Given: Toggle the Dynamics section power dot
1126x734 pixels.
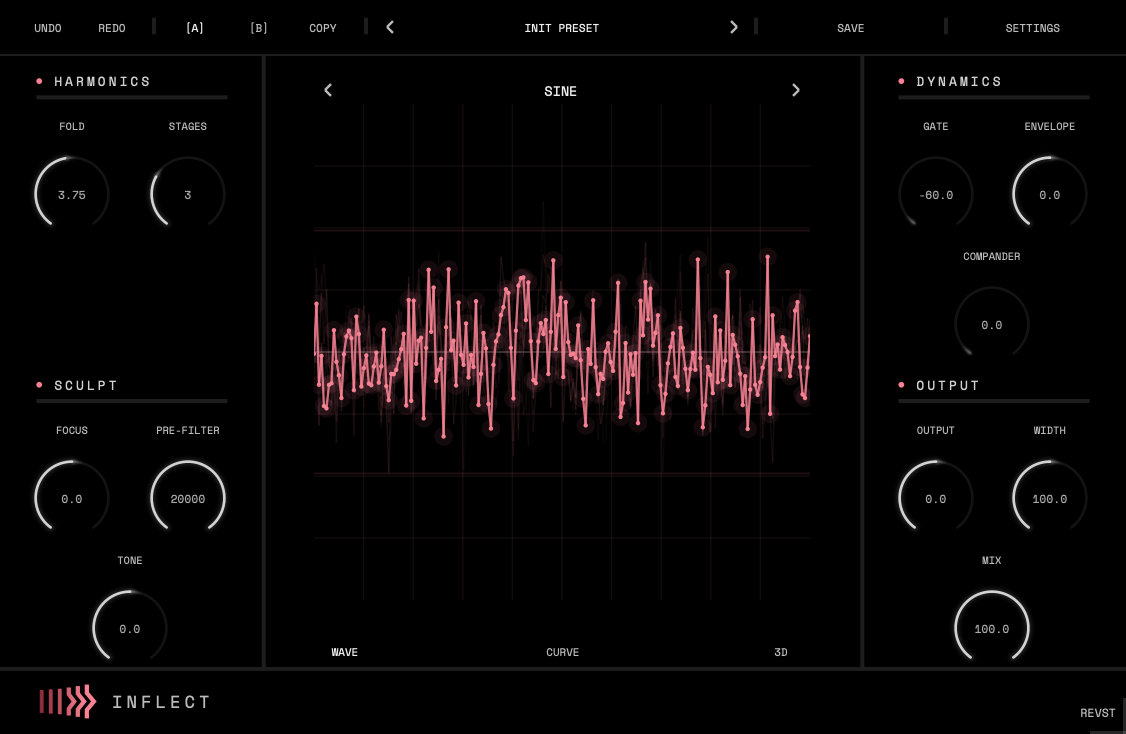Looking at the screenshot, I should point(901,81).
